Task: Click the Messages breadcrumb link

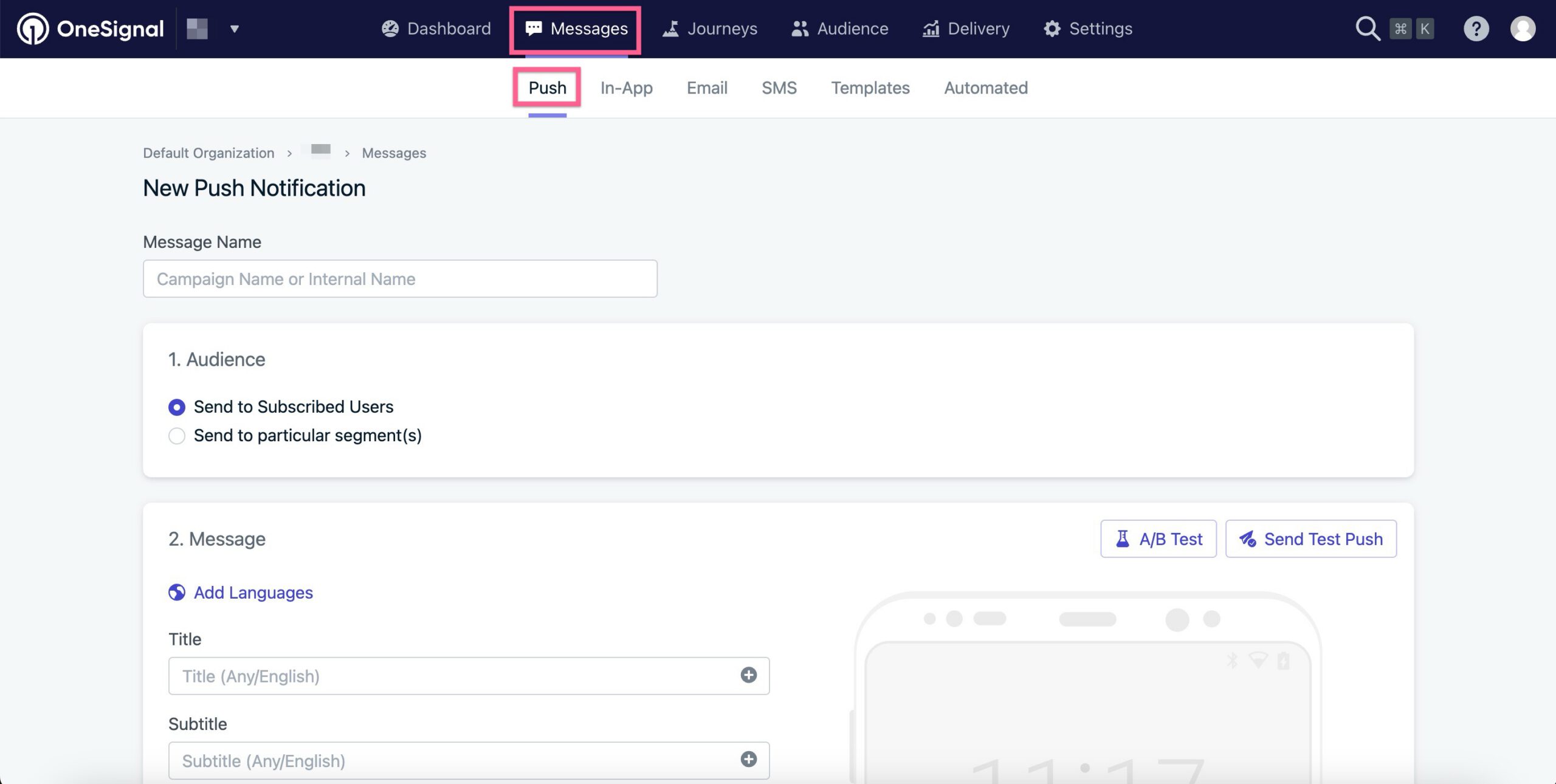Action: pos(394,153)
